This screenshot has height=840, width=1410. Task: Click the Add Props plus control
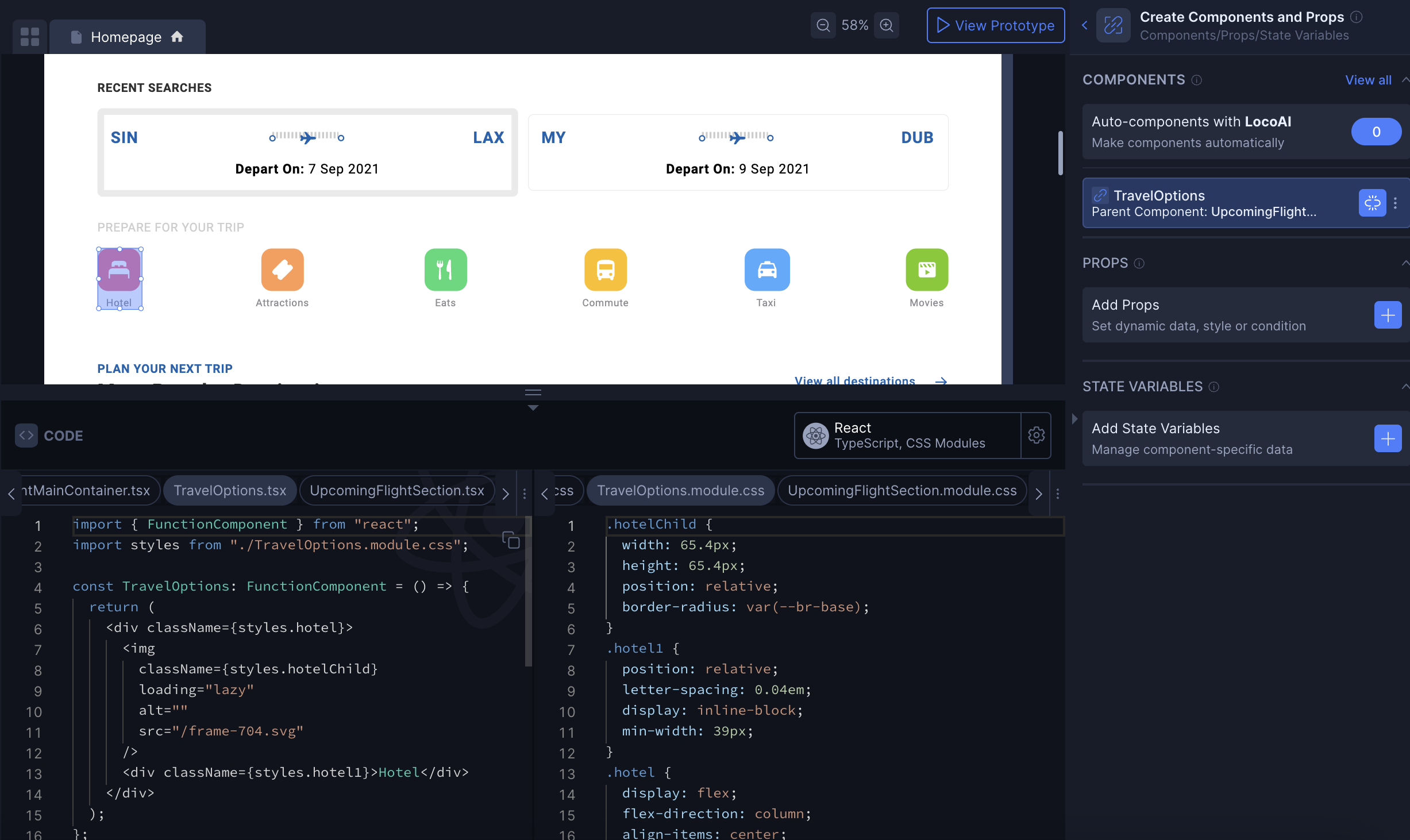[x=1388, y=315]
